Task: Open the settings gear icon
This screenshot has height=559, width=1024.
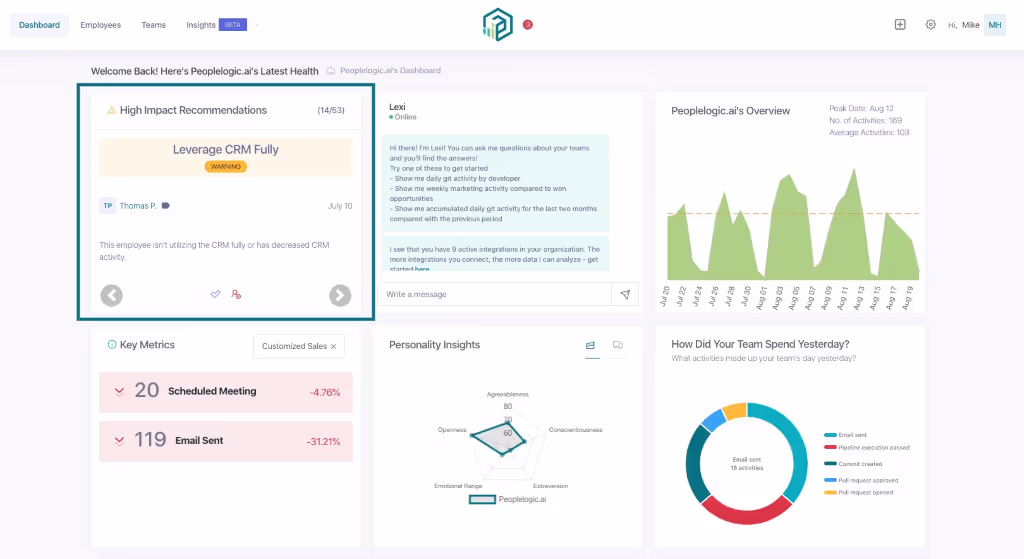Action: 931,25
